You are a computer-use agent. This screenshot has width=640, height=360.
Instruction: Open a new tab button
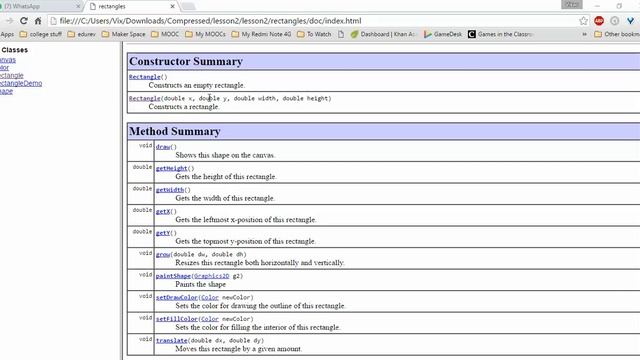tap(188, 7)
